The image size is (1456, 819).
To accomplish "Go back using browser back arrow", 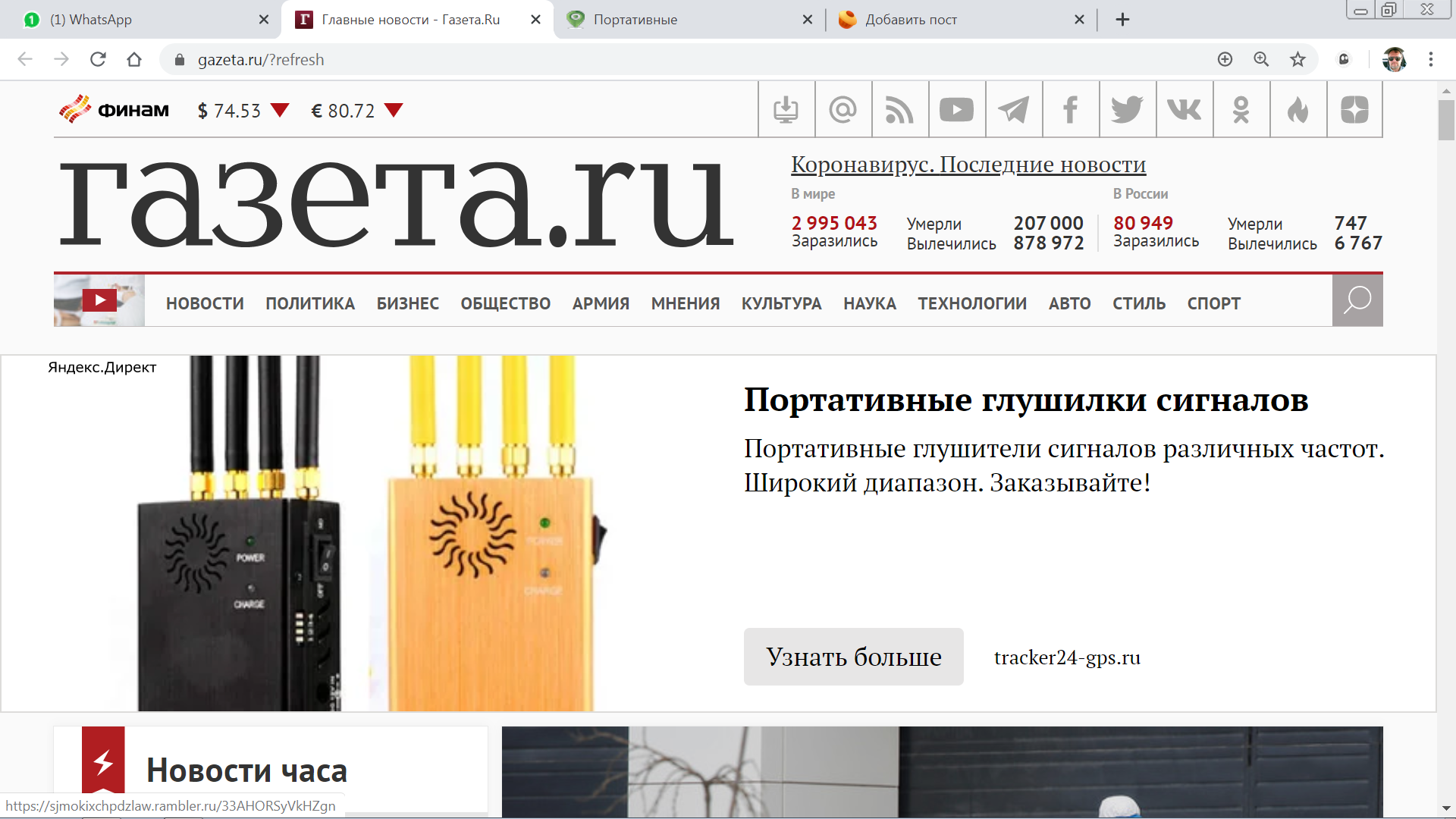I will 25,59.
